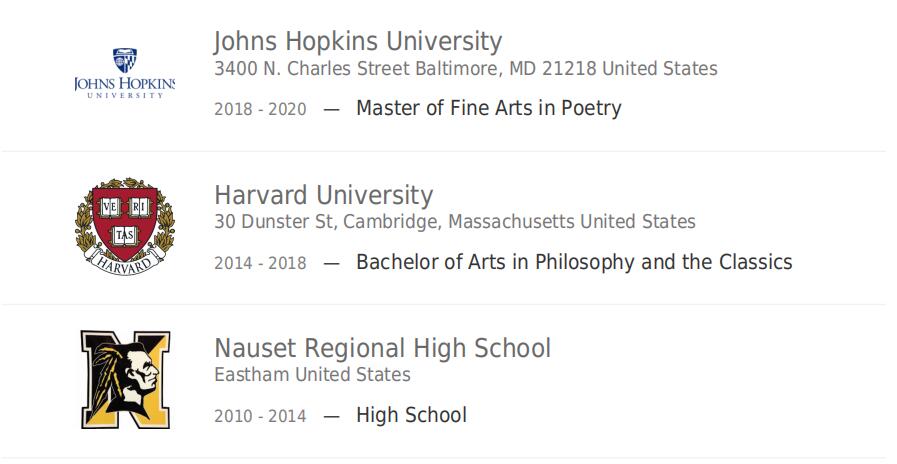Click the High School degree label

pos(411,415)
